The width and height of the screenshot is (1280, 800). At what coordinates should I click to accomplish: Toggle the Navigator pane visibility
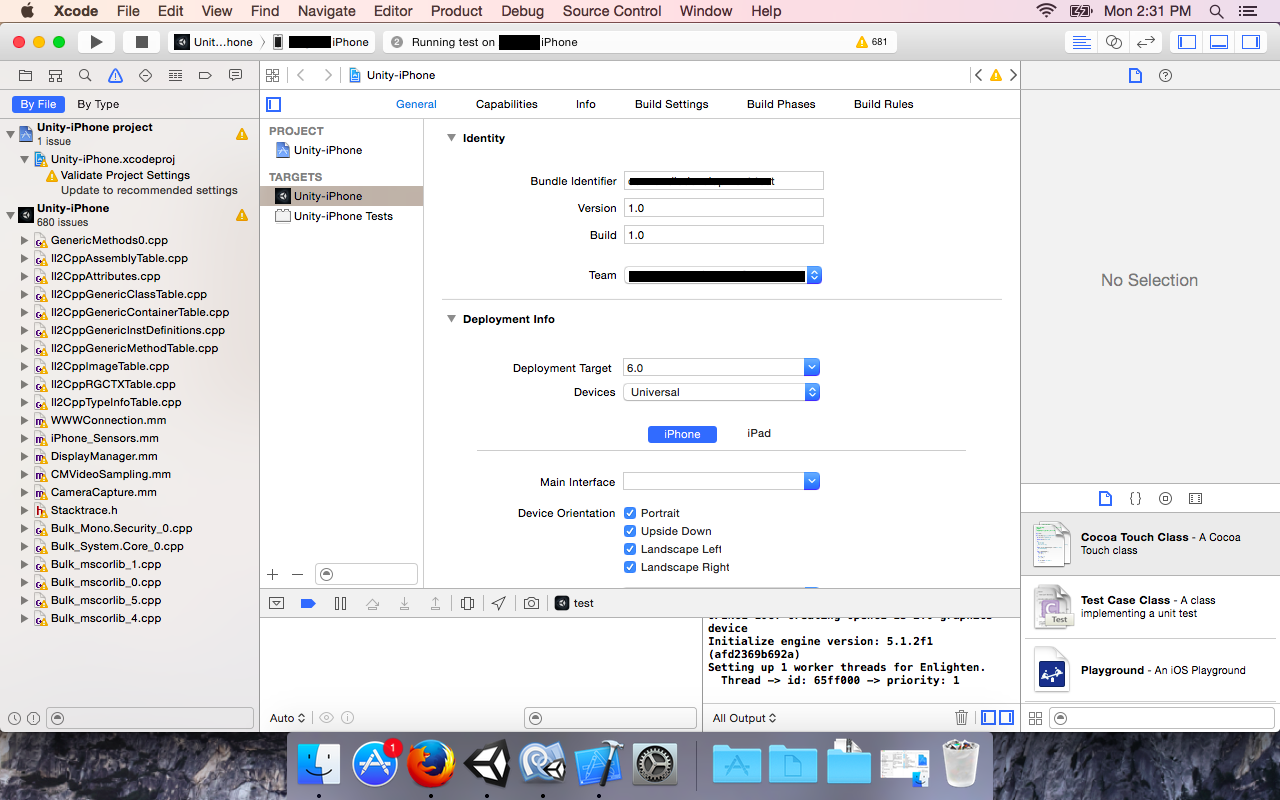(1187, 42)
